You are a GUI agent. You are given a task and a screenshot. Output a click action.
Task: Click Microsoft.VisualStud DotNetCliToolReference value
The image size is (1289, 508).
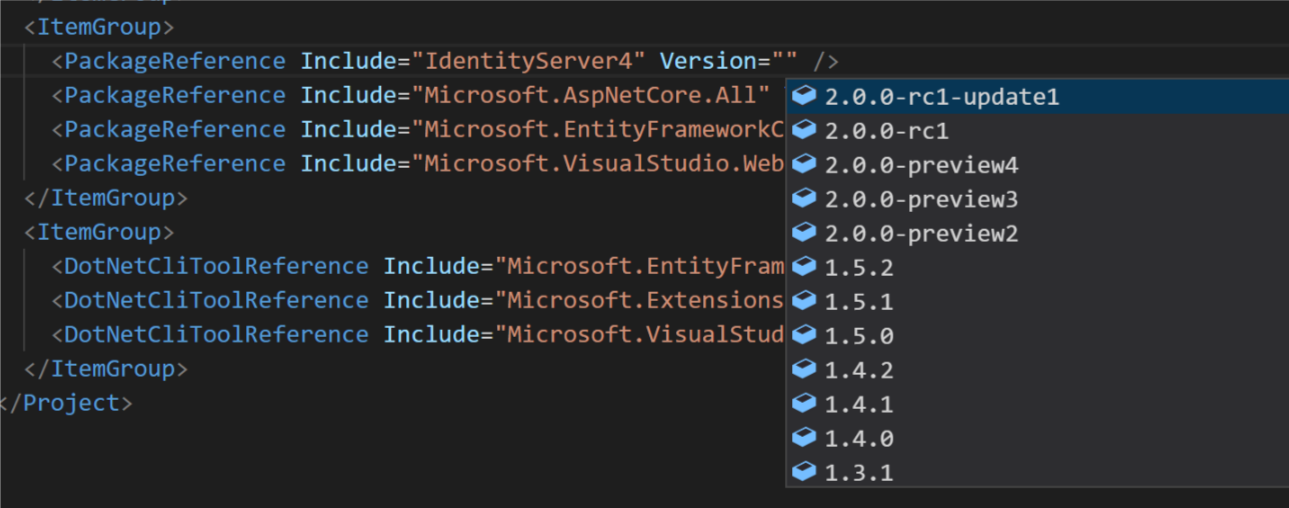(640, 334)
